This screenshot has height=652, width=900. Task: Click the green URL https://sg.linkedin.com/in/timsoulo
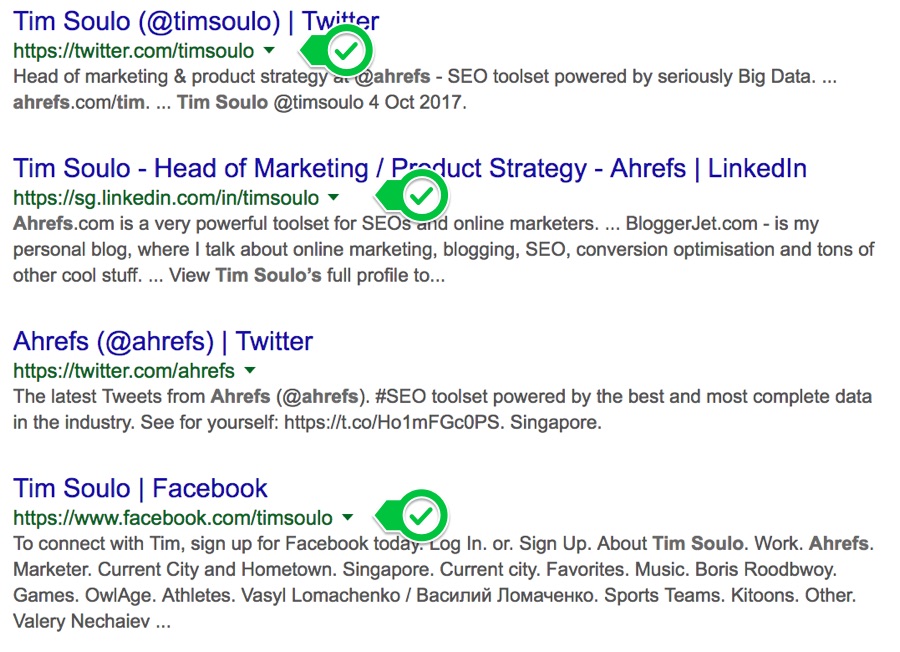[x=166, y=197]
